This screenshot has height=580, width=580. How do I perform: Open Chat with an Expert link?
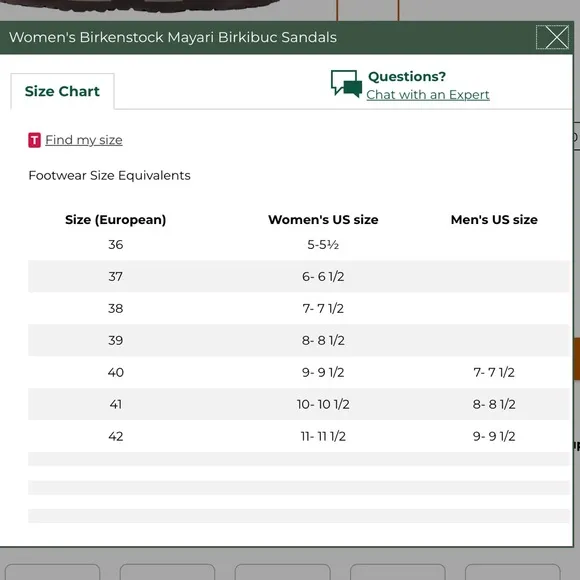click(428, 95)
